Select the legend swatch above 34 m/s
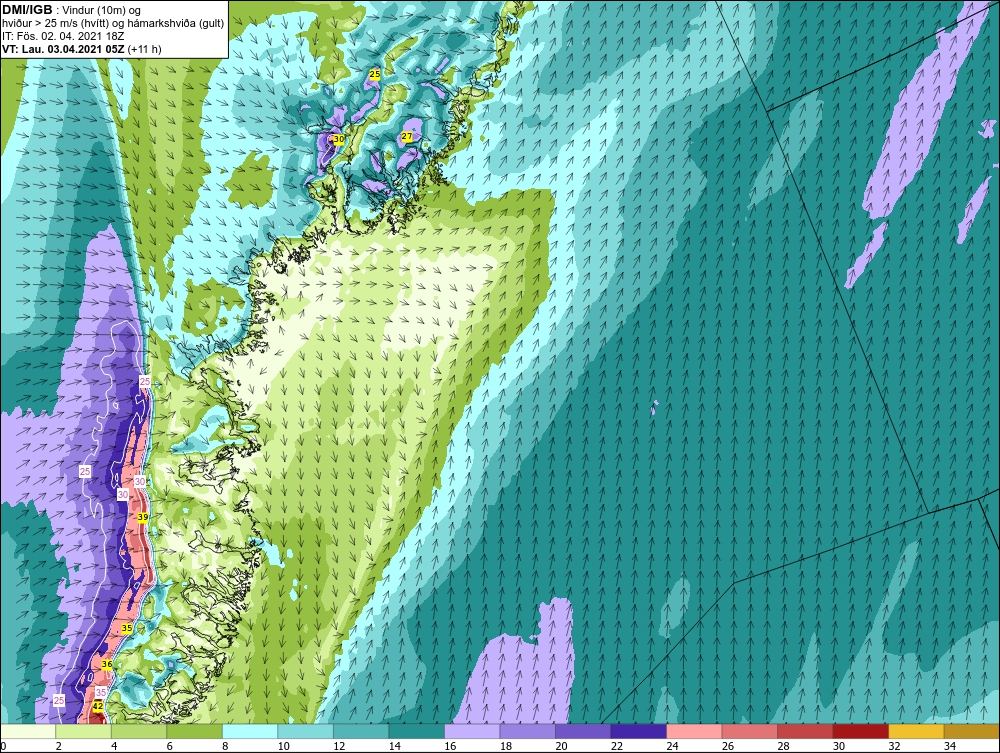Image resolution: width=1000 pixels, height=753 pixels. (971, 731)
